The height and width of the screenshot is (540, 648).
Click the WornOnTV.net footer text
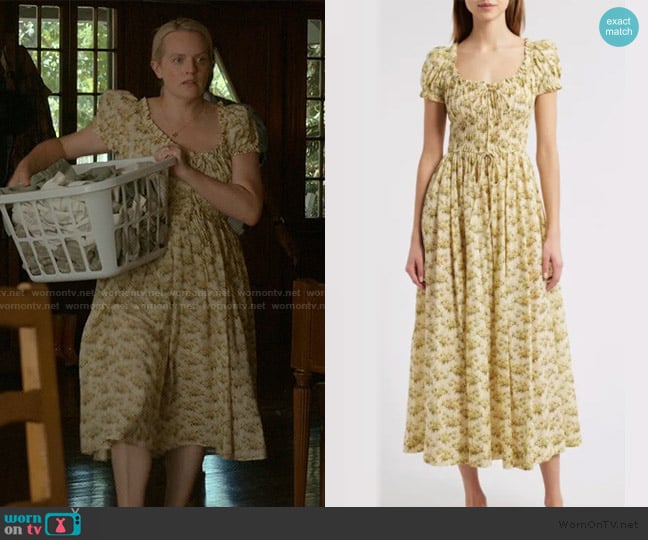(598, 524)
